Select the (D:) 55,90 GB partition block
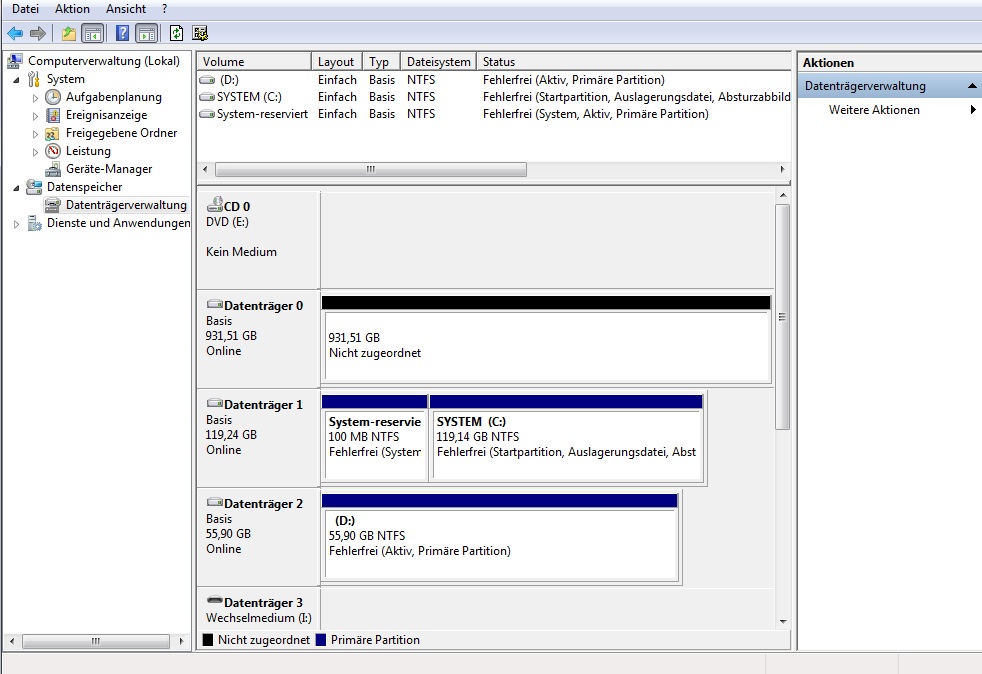982x674 pixels. (x=500, y=537)
